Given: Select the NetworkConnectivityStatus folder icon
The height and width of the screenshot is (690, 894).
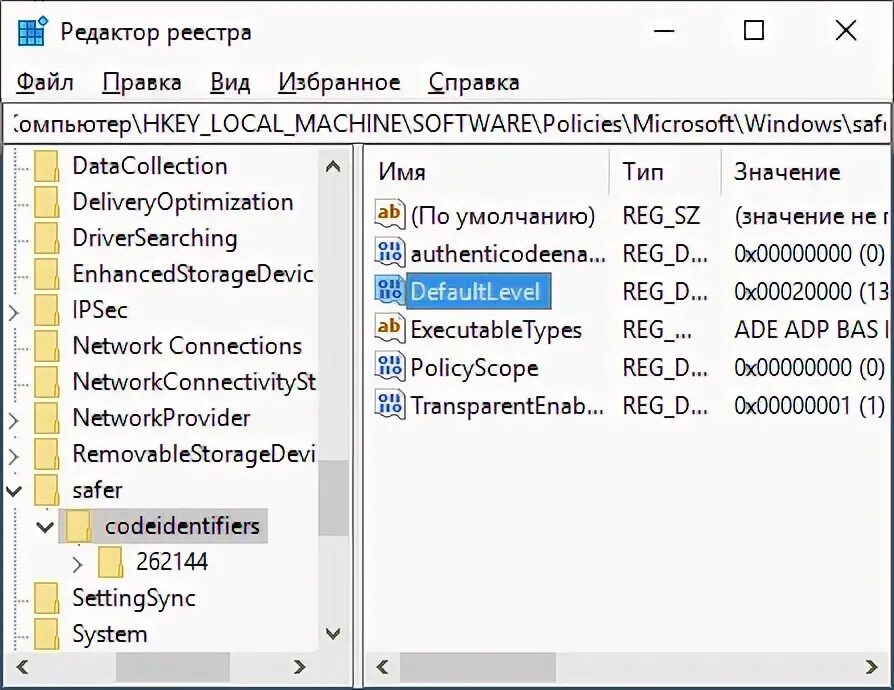Looking at the screenshot, I should point(46,381).
